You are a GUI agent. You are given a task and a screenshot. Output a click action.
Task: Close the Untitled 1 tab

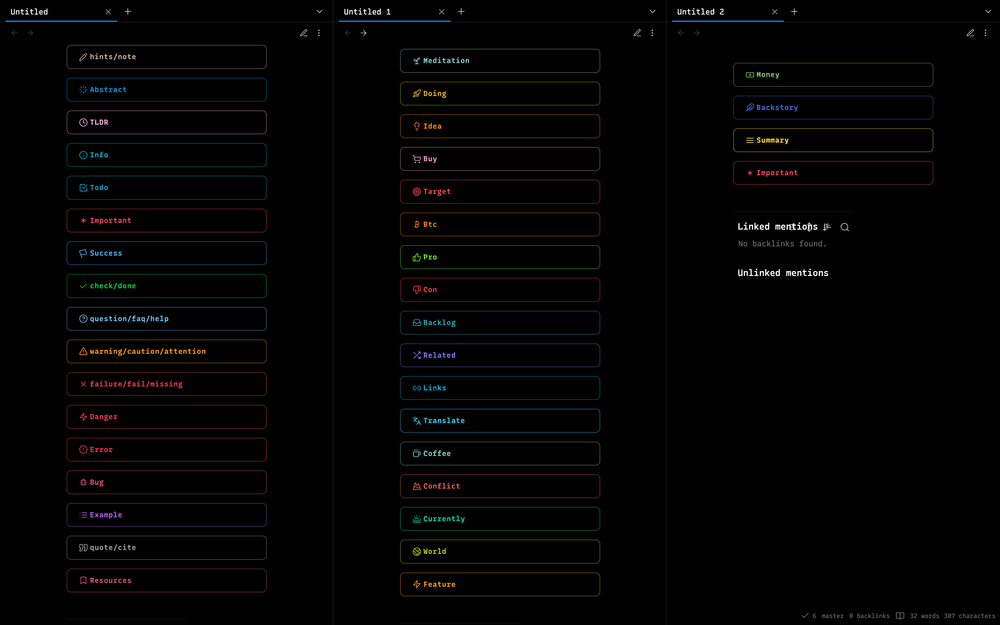coord(441,11)
